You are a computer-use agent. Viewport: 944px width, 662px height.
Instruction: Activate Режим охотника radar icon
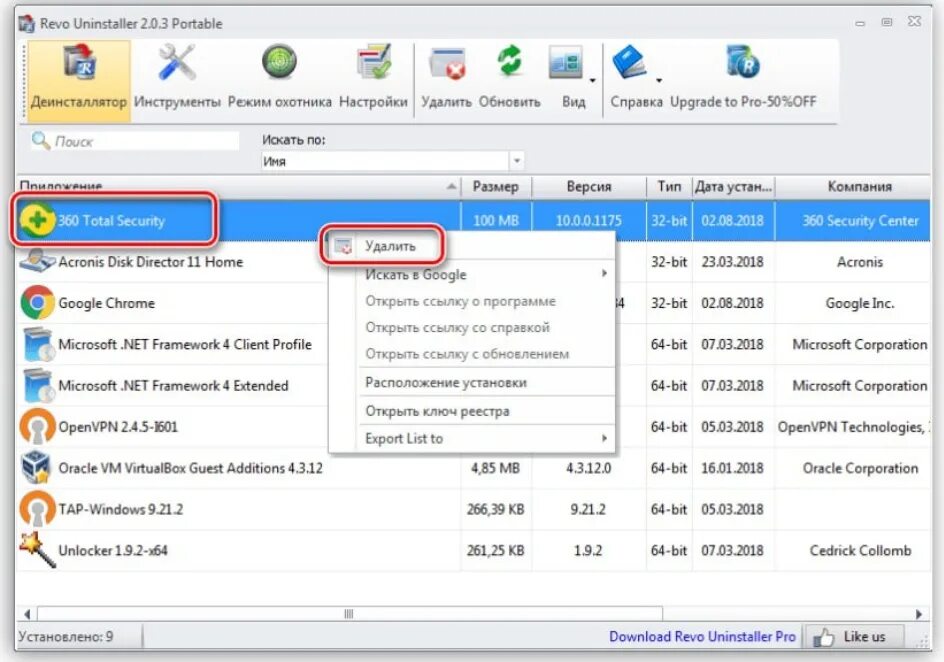pyautogui.click(x=279, y=63)
